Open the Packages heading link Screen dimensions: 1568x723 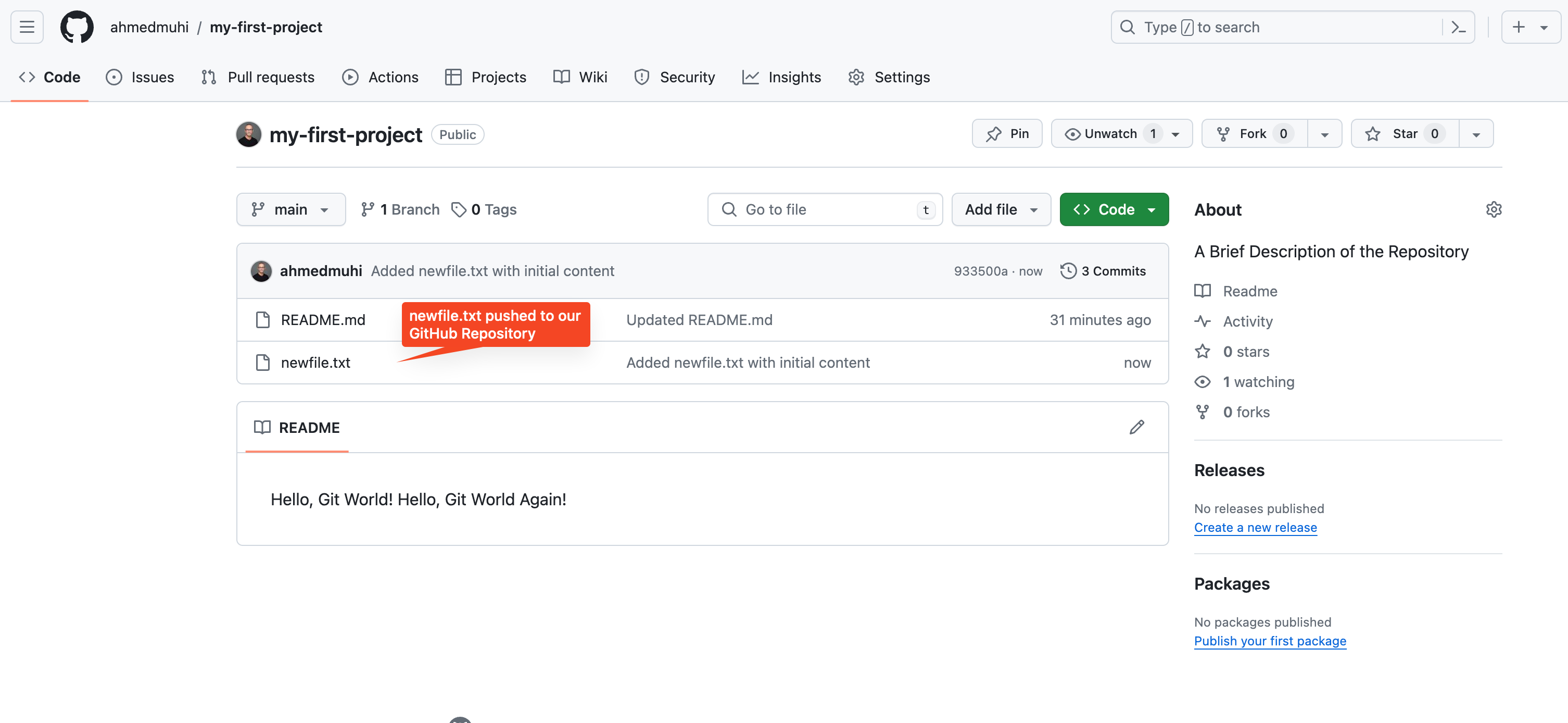pyautogui.click(x=1231, y=583)
